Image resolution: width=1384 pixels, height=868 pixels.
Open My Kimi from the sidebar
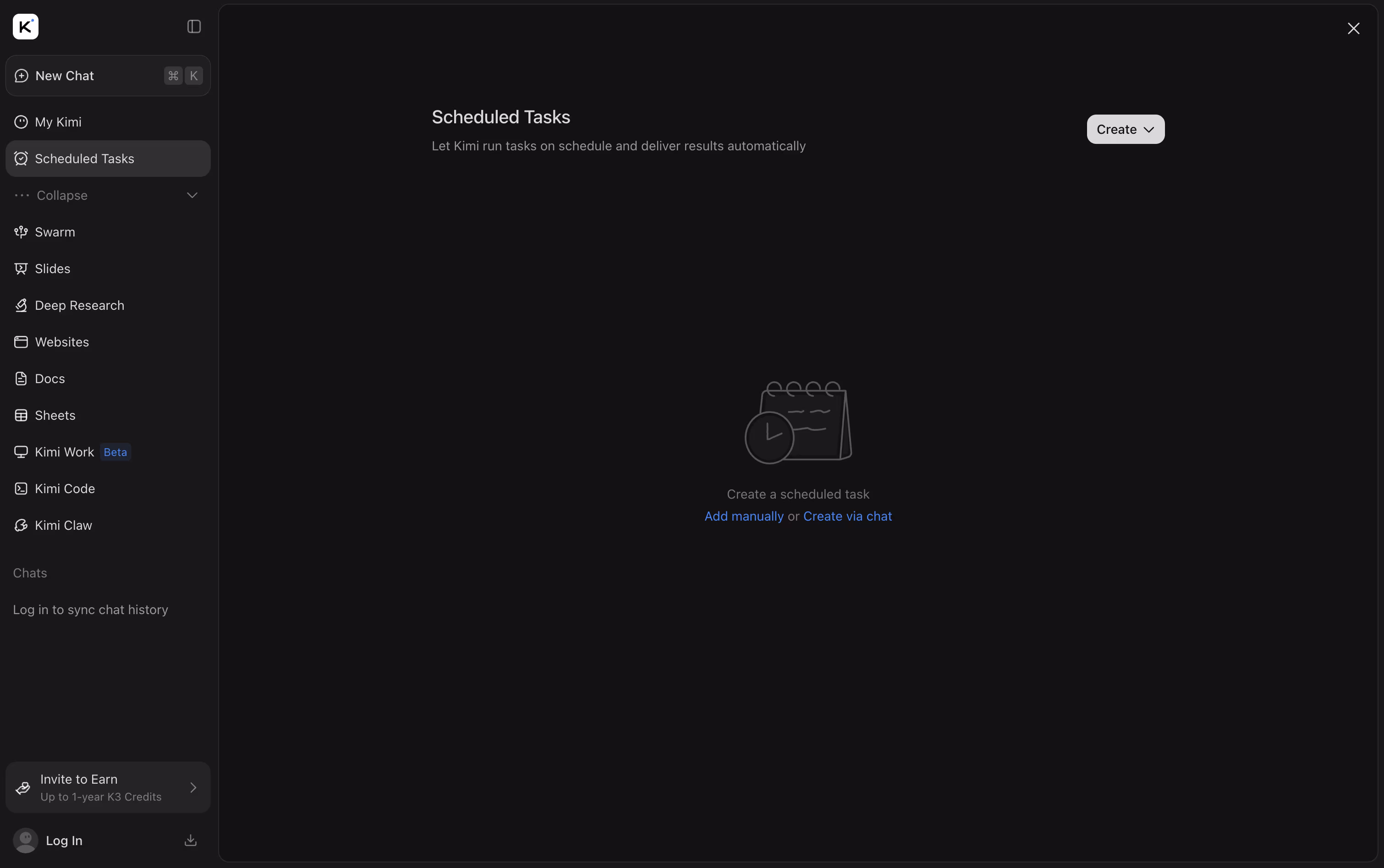[x=108, y=122]
